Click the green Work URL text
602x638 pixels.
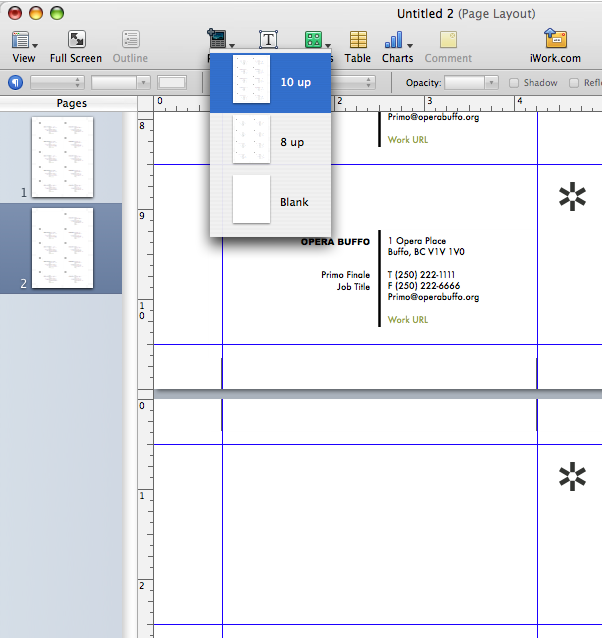point(408,320)
